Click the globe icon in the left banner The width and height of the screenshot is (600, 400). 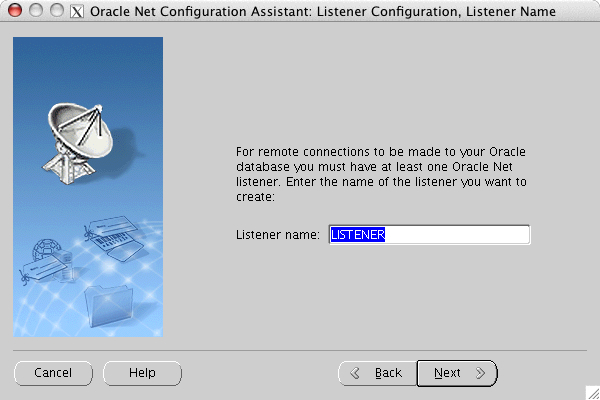(44, 248)
